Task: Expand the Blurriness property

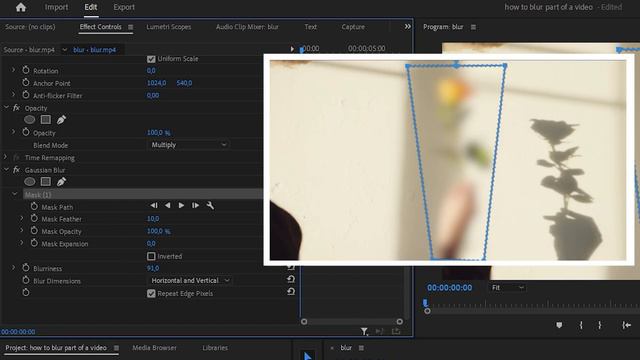Action: [13, 268]
